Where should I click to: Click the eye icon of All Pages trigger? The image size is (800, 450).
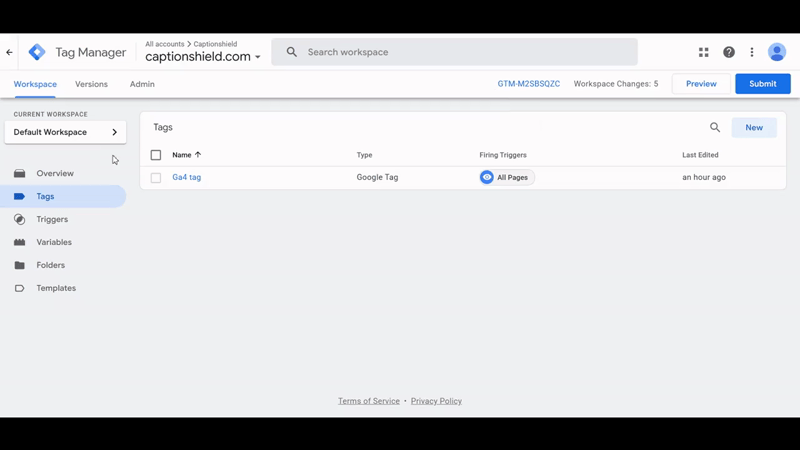click(x=487, y=178)
